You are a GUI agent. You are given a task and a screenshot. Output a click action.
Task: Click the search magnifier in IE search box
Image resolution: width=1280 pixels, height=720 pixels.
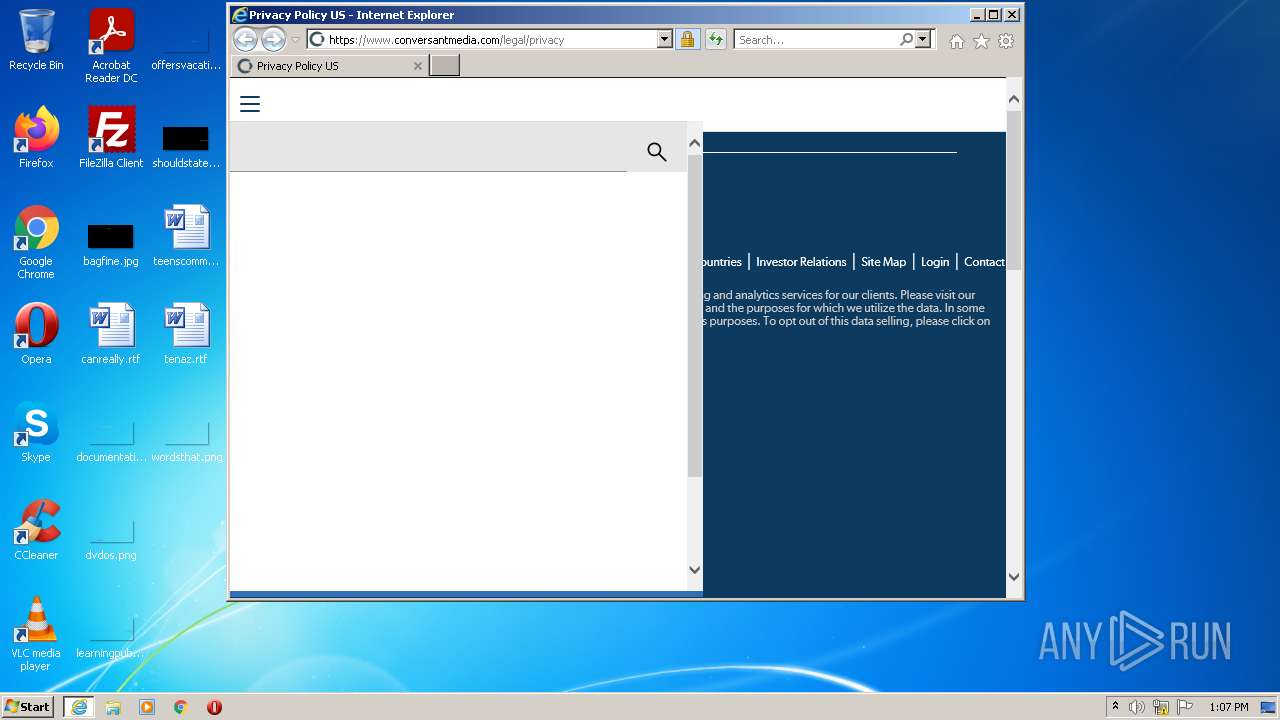906,40
